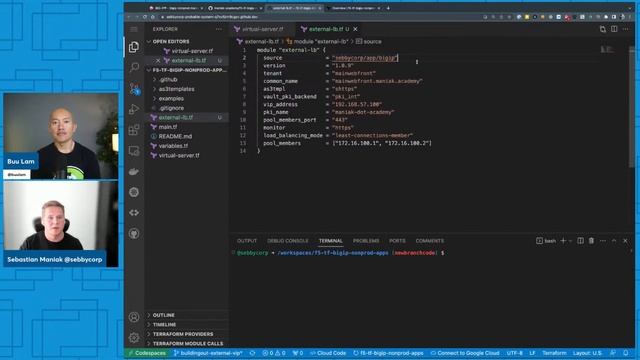This screenshot has width=640, height=360.
Task: Close the terminal panel
Action: [625, 241]
